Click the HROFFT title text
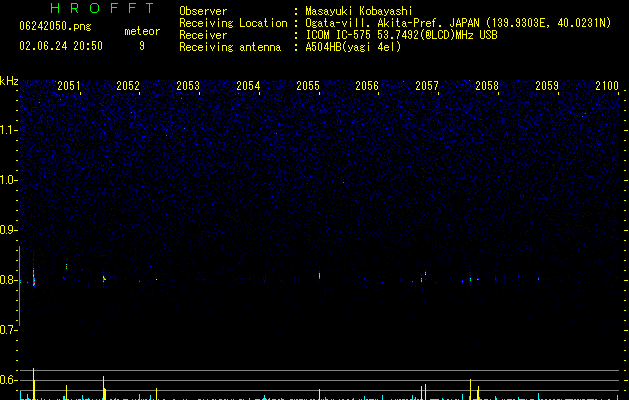Image resolution: width=629 pixels, height=400 pixels. point(102,8)
